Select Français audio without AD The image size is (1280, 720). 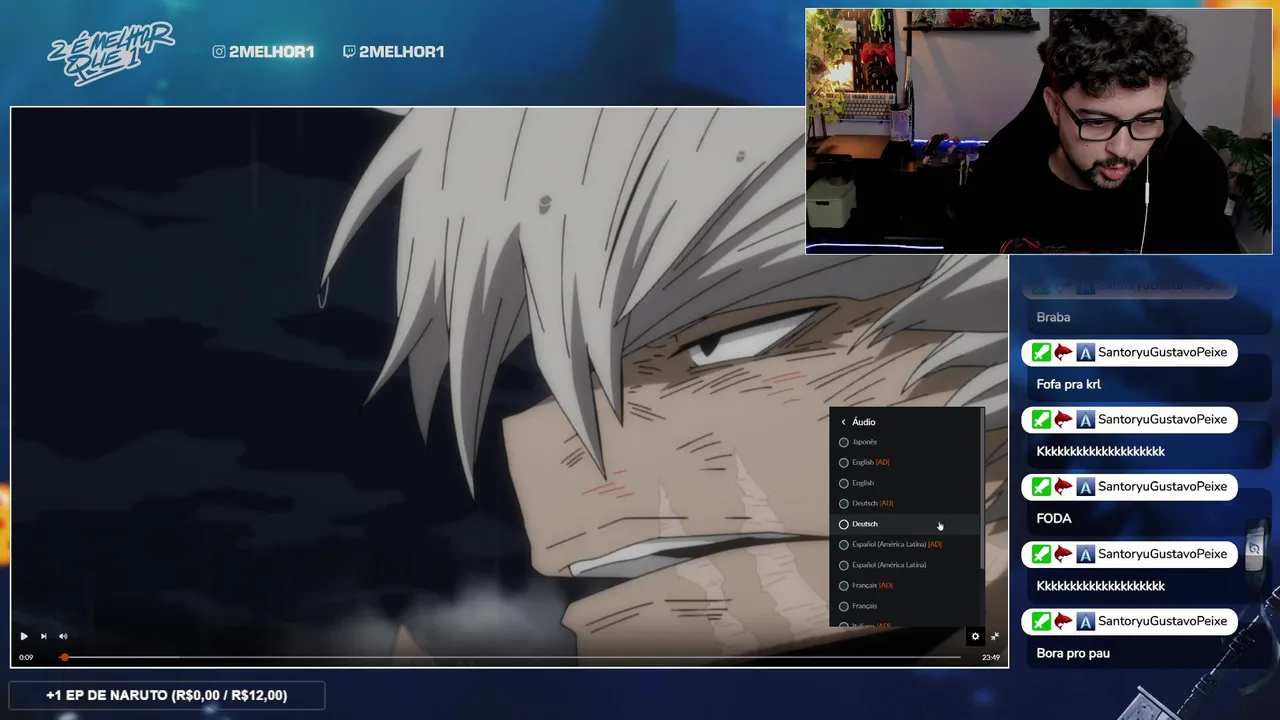(906, 606)
